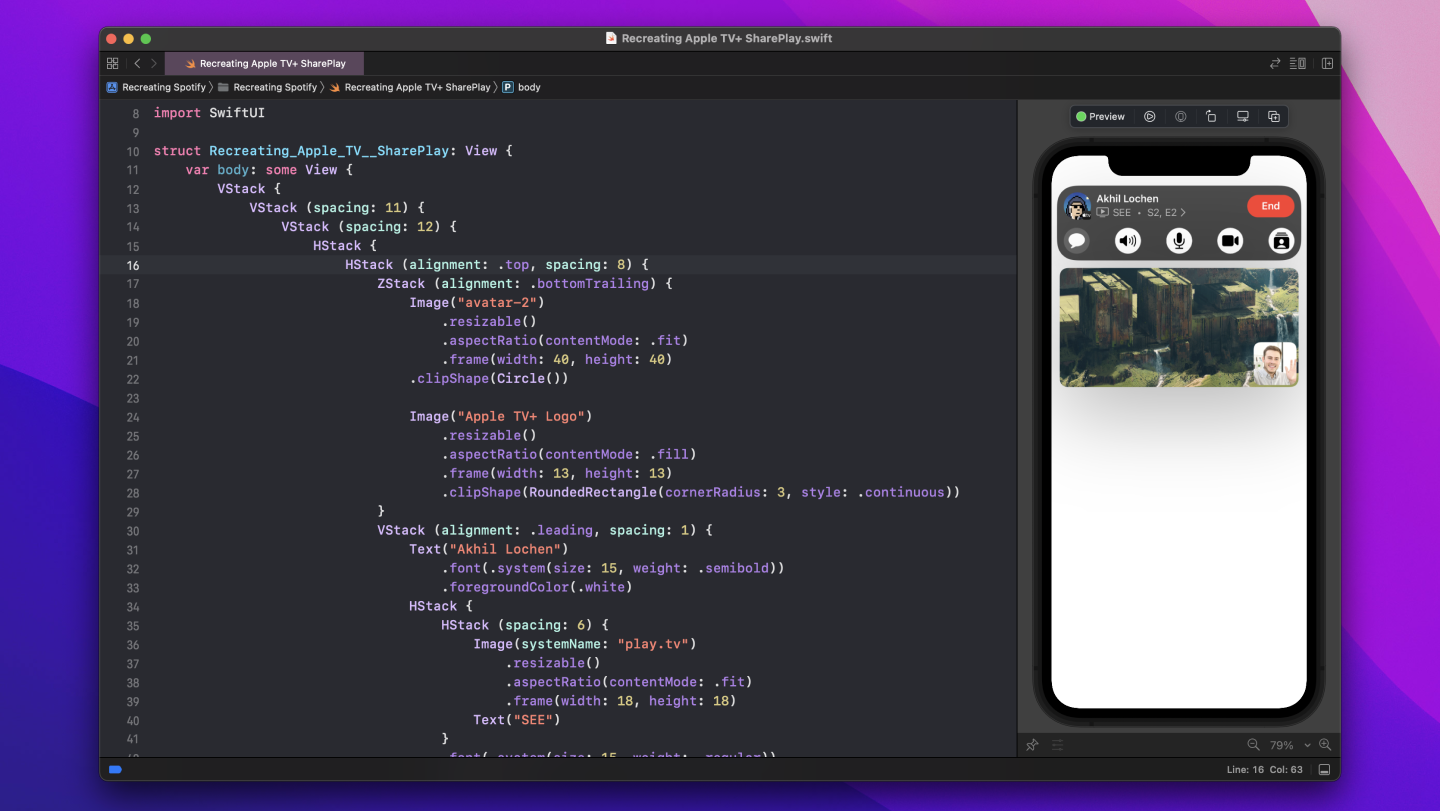
Task: Toggle the video camera button in preview
Action: pyautogui.click(x=1230, y=240)
